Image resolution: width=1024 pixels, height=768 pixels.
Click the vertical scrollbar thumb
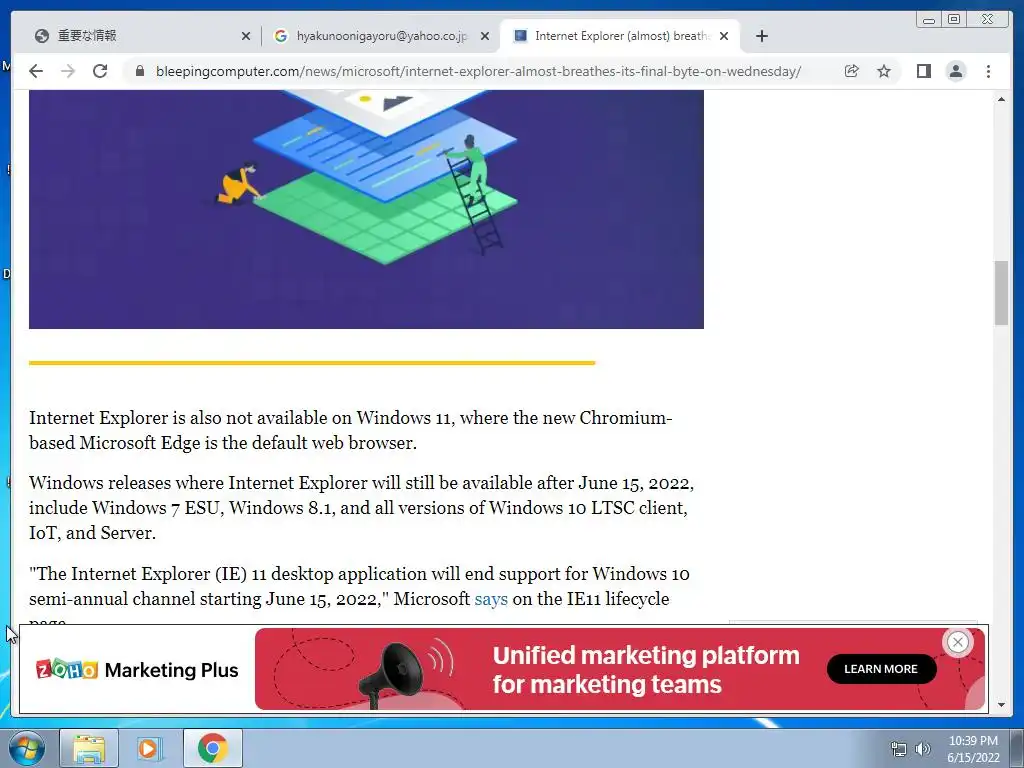point(1001,293)
